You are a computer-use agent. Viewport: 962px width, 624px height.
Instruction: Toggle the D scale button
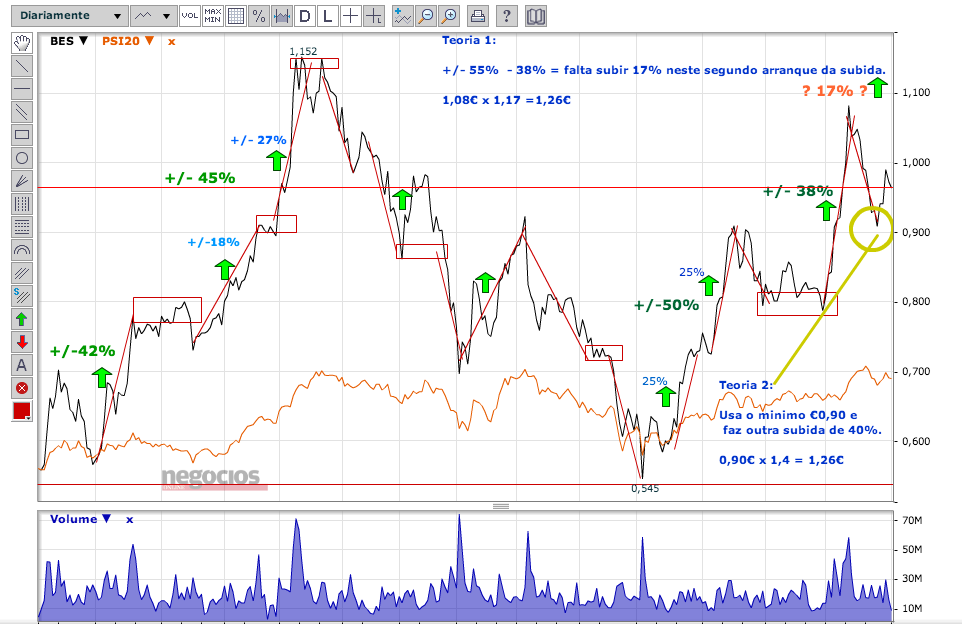pyautogui.click(x=305, y=16)
